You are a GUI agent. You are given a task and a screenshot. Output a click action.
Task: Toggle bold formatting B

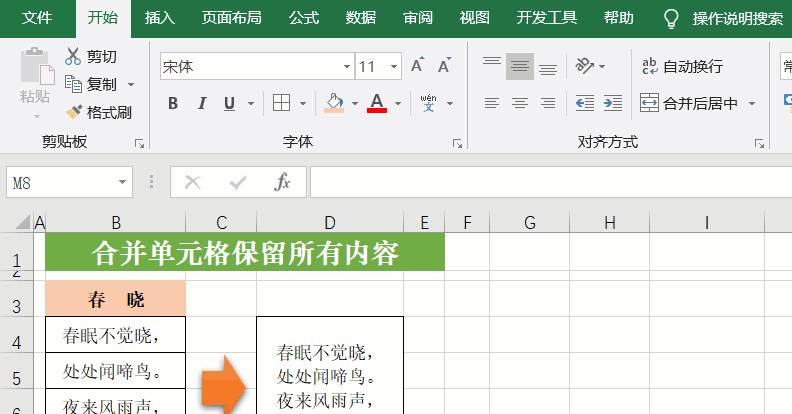pyautogui.click(x=173, y=104)
